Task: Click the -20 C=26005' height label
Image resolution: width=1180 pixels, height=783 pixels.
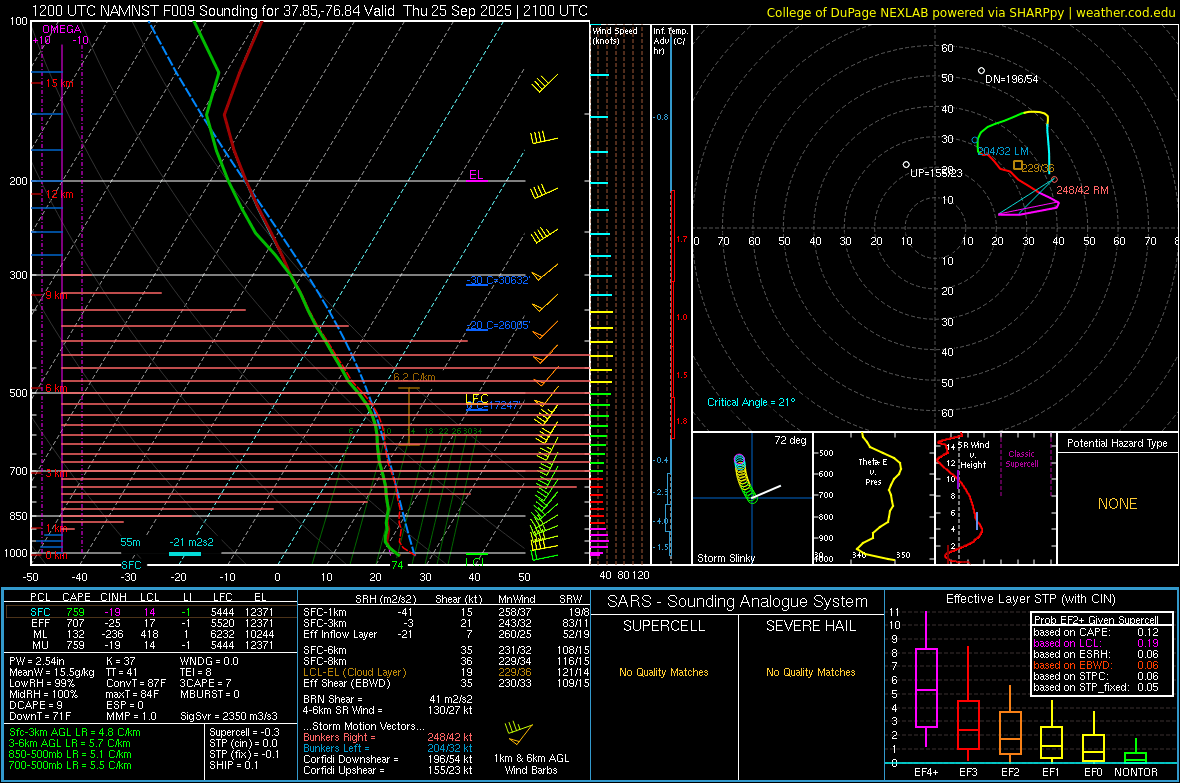Action: click(498, 325)
